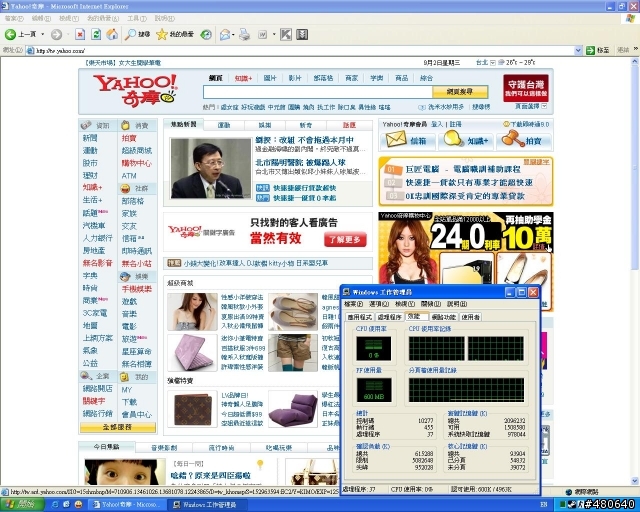
Task: Open the Home page via the house icon
Action: [x=112, y=35]
